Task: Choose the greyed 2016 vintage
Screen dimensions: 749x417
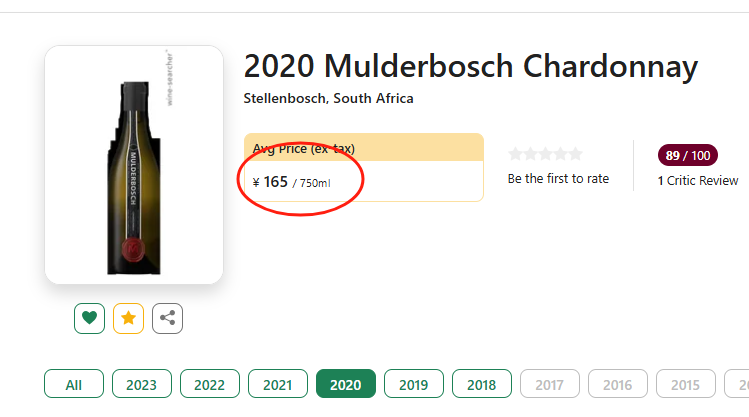Action: tap(618, 384)
